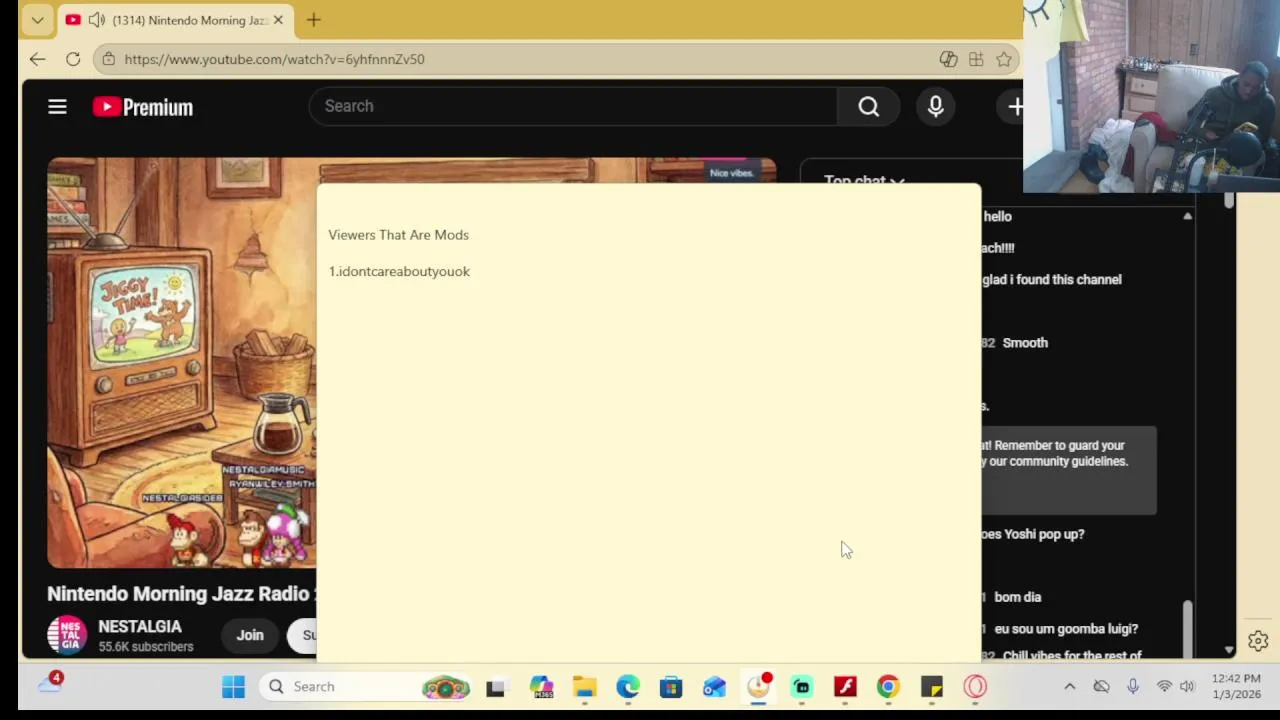Expand the tab search dropdown arrow
Image resolution: width=1280 pixels, height=720 pixels.
(x=37, y=20)
